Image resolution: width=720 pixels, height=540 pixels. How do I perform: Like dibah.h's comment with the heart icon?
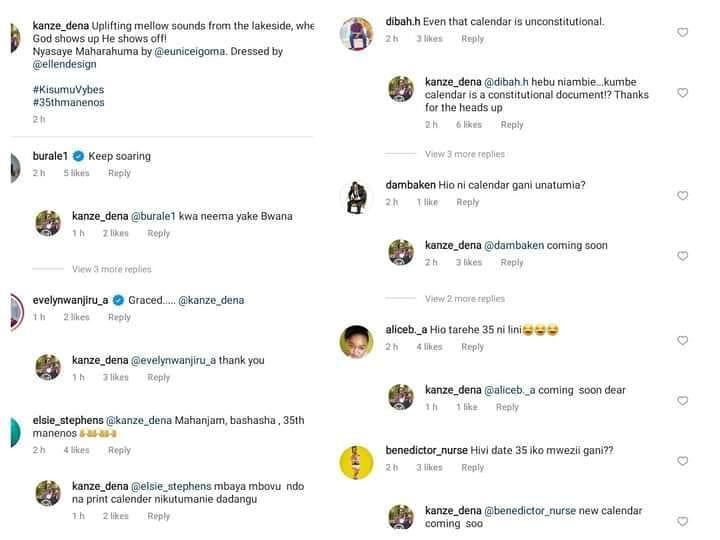tap(683, 33)
